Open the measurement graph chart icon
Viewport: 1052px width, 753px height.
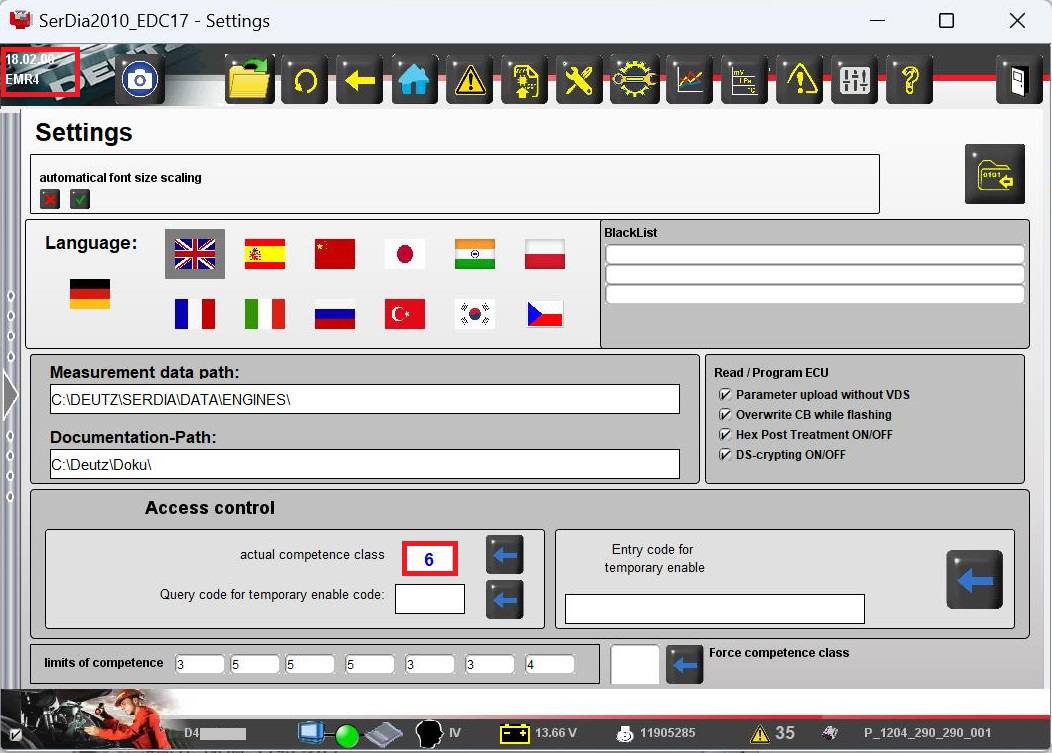[689, 80]
